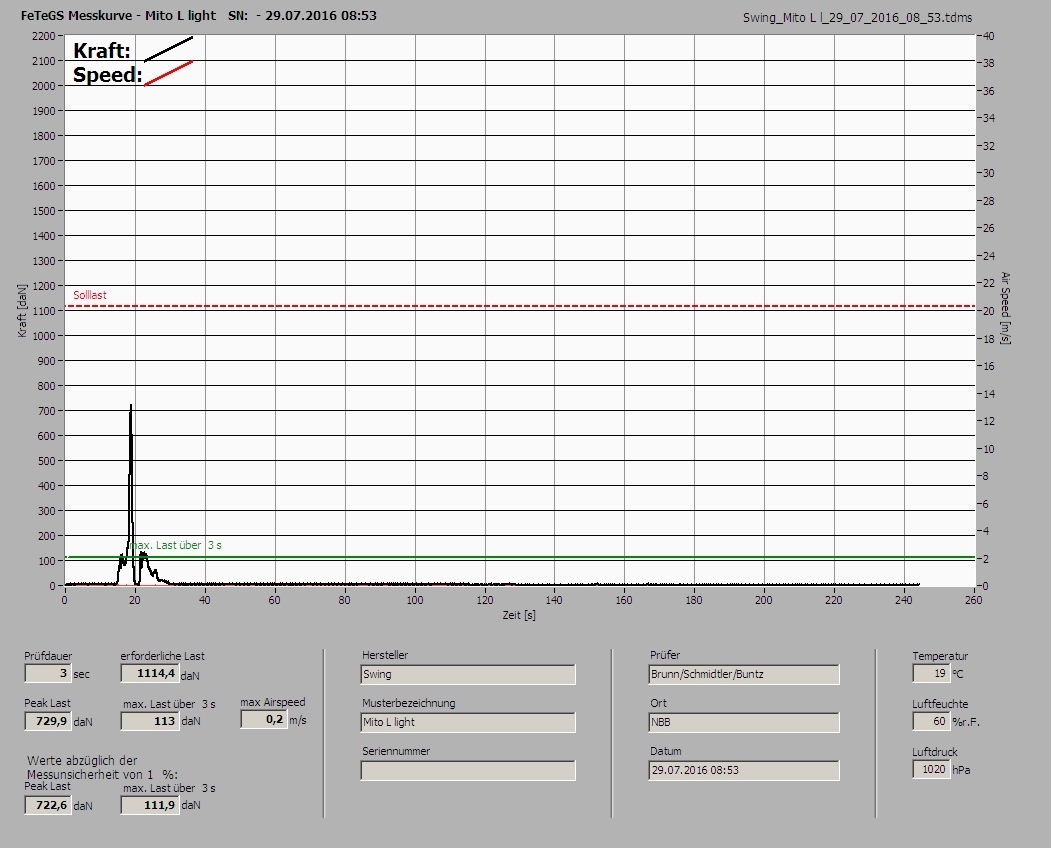Click the 100 tick on the Zeit axis
1051x848 pixels.
pos(414,600)
